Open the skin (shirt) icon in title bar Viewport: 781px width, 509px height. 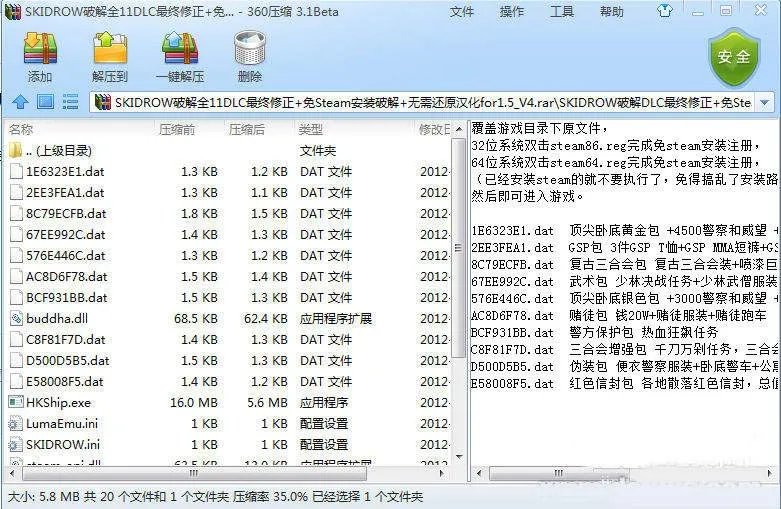click(665, 10)
